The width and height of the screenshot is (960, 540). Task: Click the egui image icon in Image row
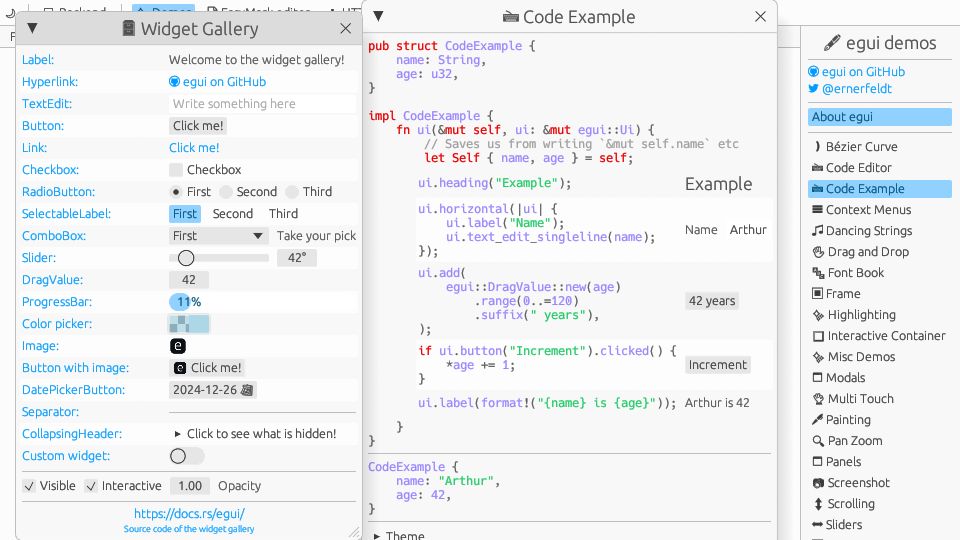178,346
